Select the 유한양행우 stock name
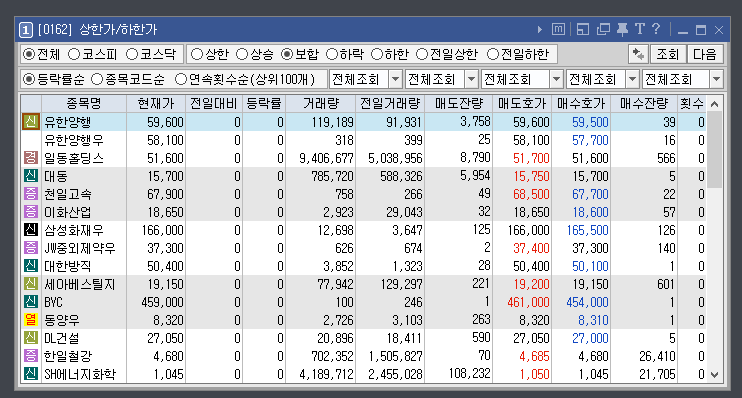Screen dimensions: 742x398 click(x=74, y=140)
